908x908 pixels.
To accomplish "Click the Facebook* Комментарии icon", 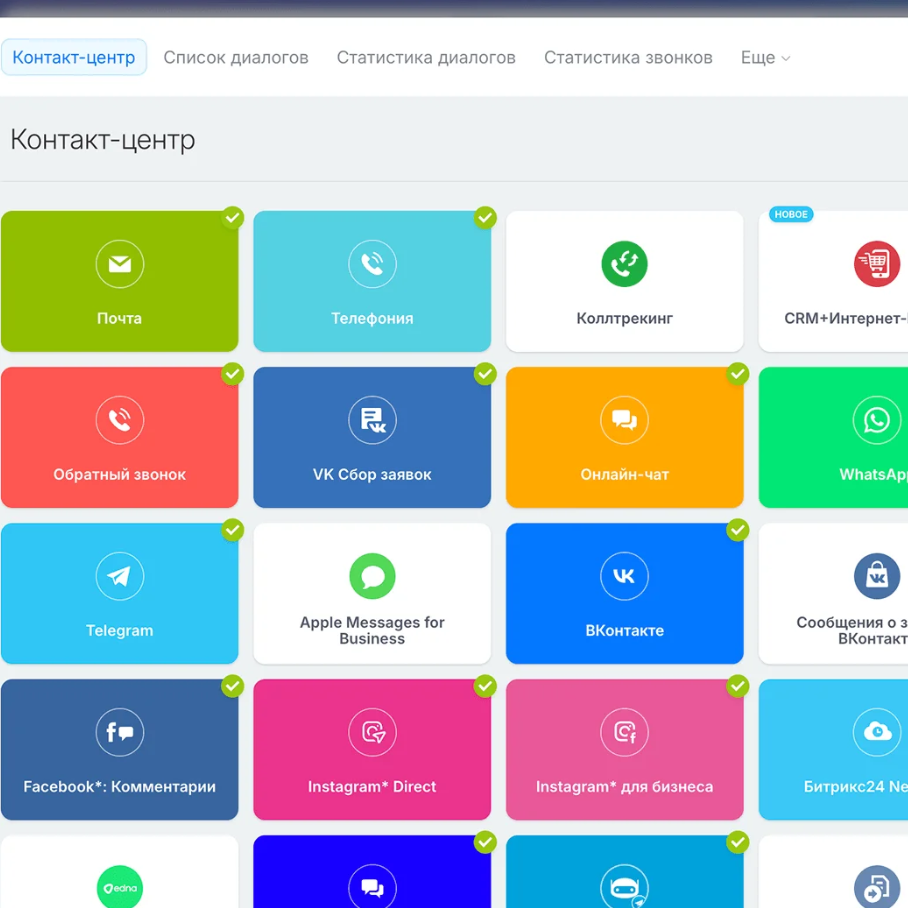I will [120, 733].
